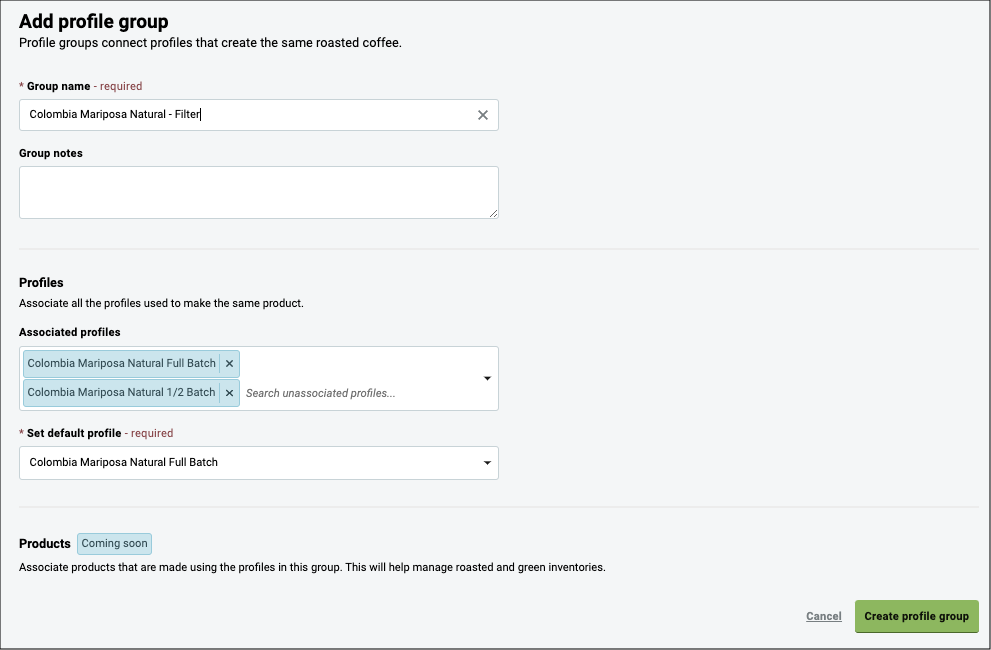This screenshot has height=650, width=991.
Task: Click the Create profile group button
Action: click(x=916, y=616)
